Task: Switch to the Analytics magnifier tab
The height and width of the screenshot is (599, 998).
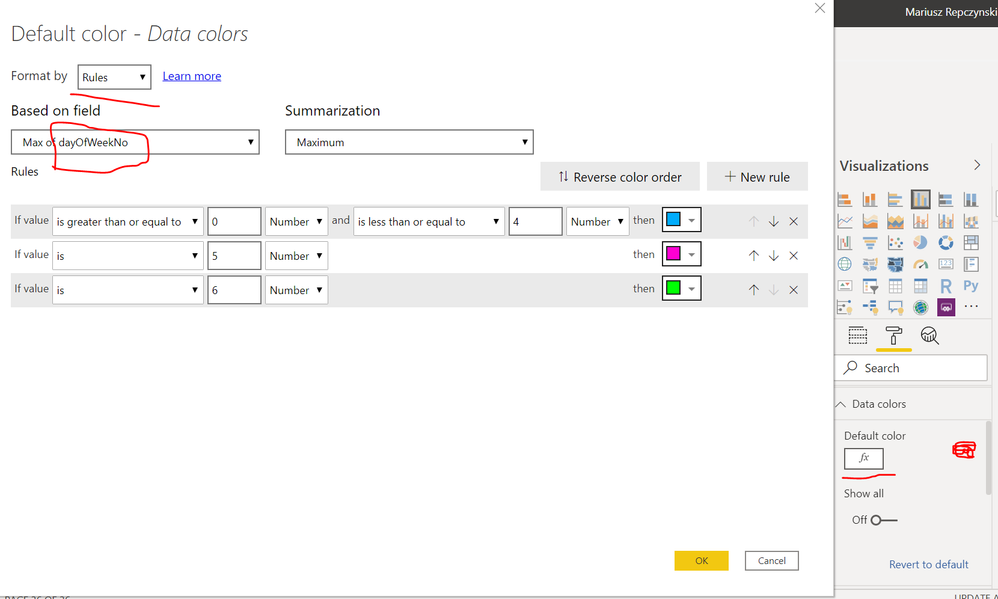Action: (x=929, y=335)
